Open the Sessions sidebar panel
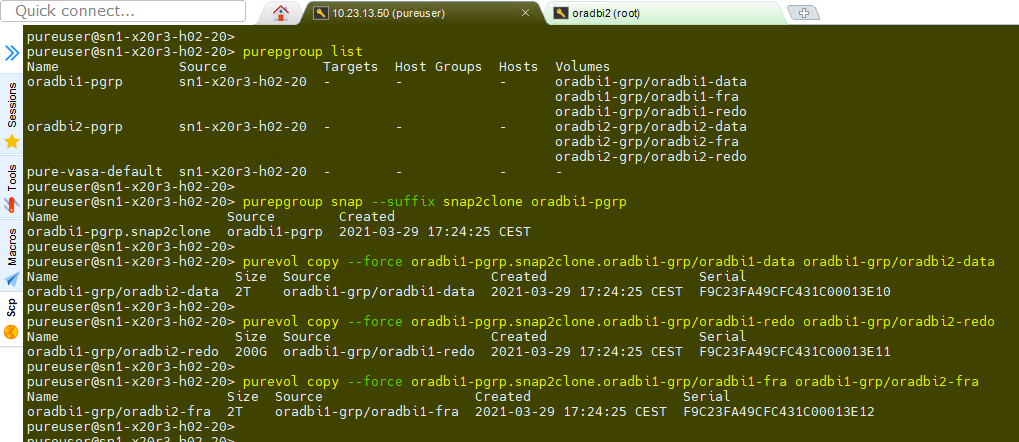This screenshot has width=1019, height=442. [12, 113]
